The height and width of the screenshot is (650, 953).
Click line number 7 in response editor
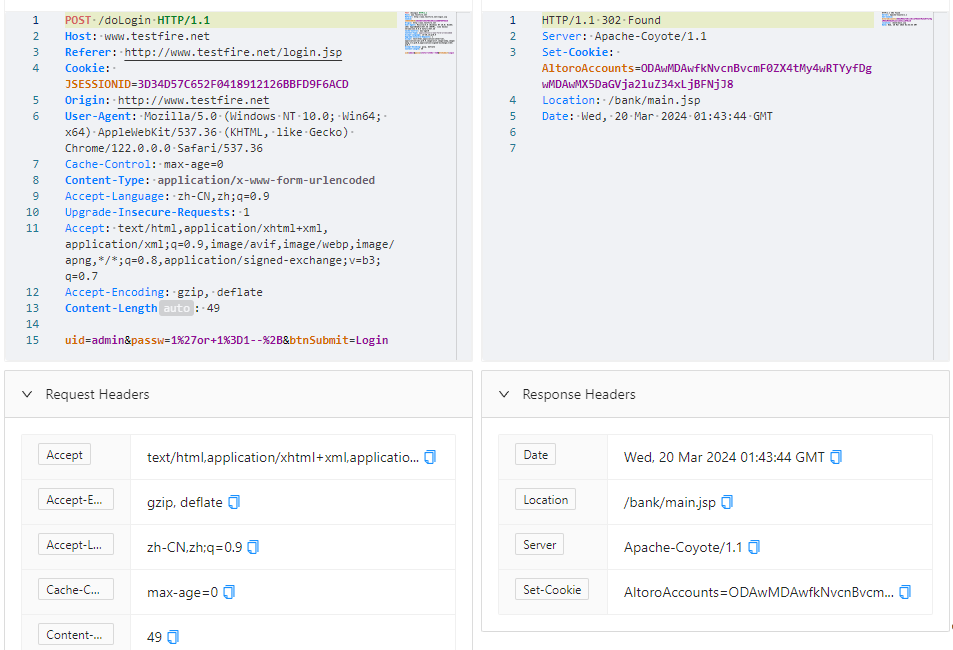(x=512, y=148)
